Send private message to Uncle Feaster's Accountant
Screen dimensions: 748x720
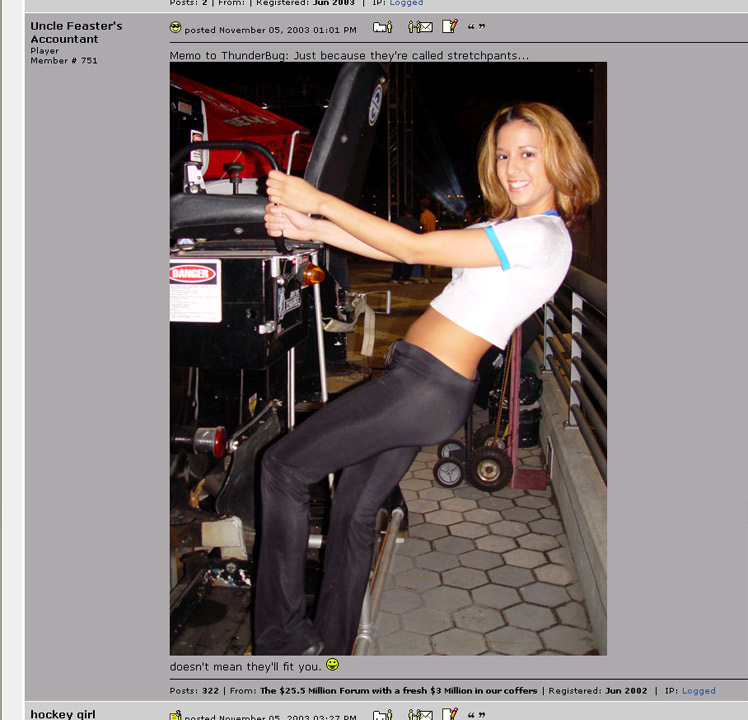click(x=420, y=27)
